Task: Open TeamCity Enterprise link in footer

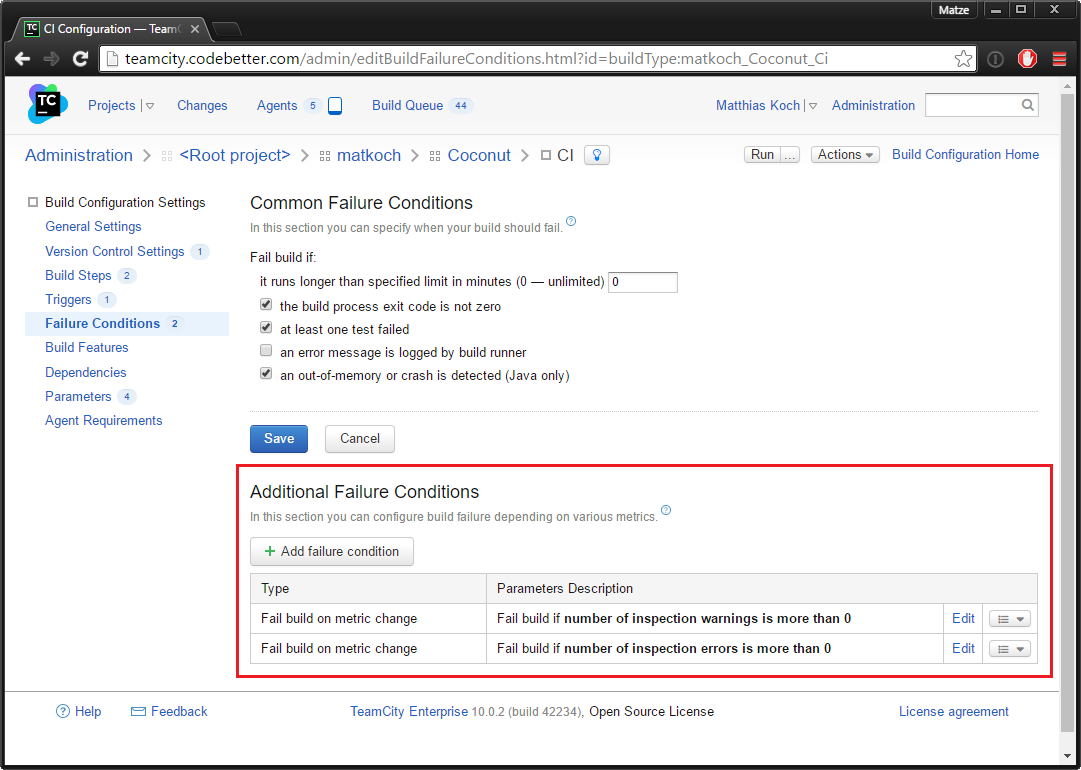Action: pos(409,711)
